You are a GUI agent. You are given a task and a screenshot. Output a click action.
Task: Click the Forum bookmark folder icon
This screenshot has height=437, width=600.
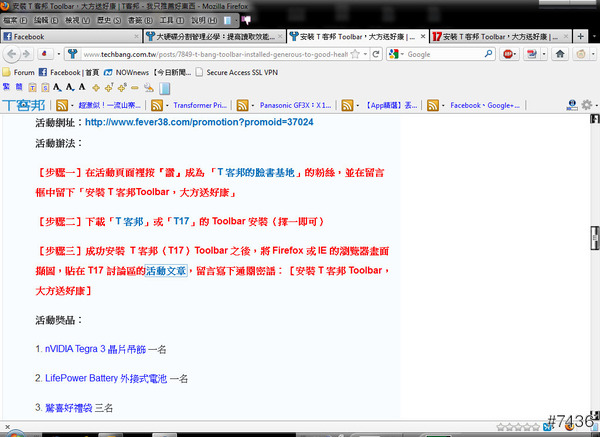coord(8,72)
